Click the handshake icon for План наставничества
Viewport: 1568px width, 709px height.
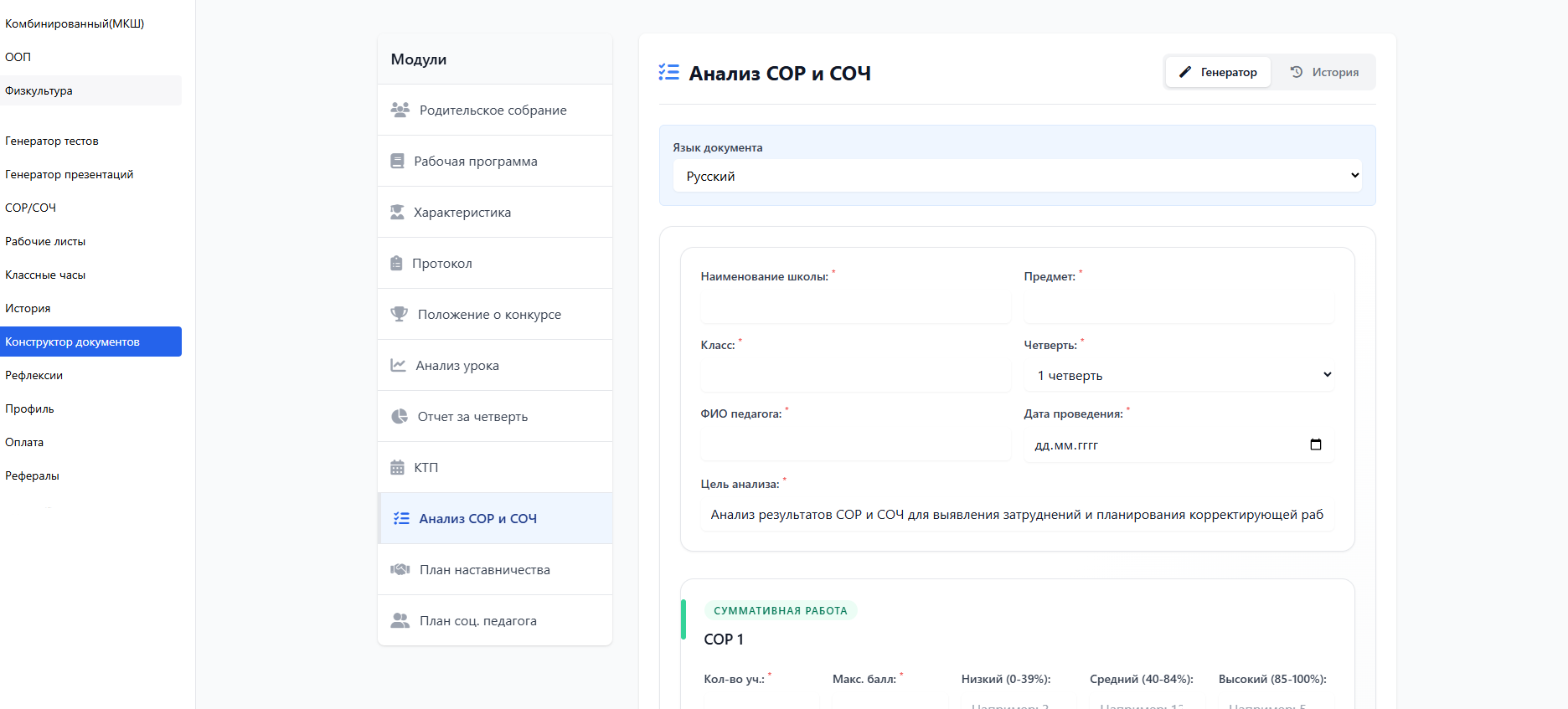pos(400,569)
